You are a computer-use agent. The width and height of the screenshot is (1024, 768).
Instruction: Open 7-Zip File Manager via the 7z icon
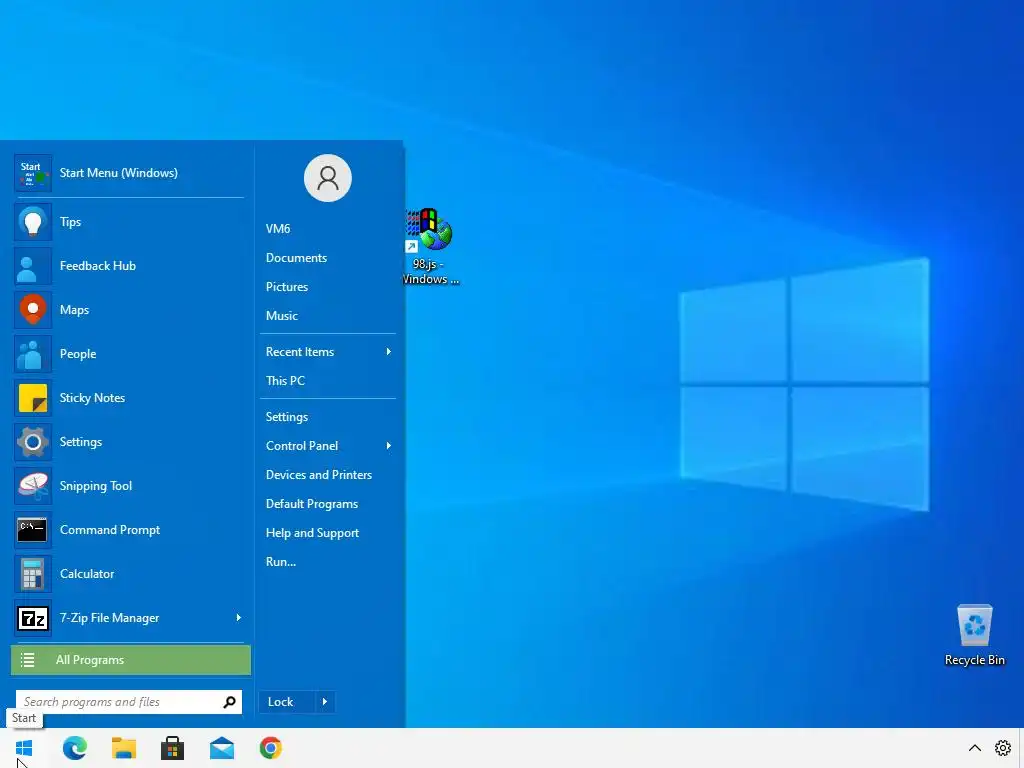pyautogui.click(x=33, y=618)
